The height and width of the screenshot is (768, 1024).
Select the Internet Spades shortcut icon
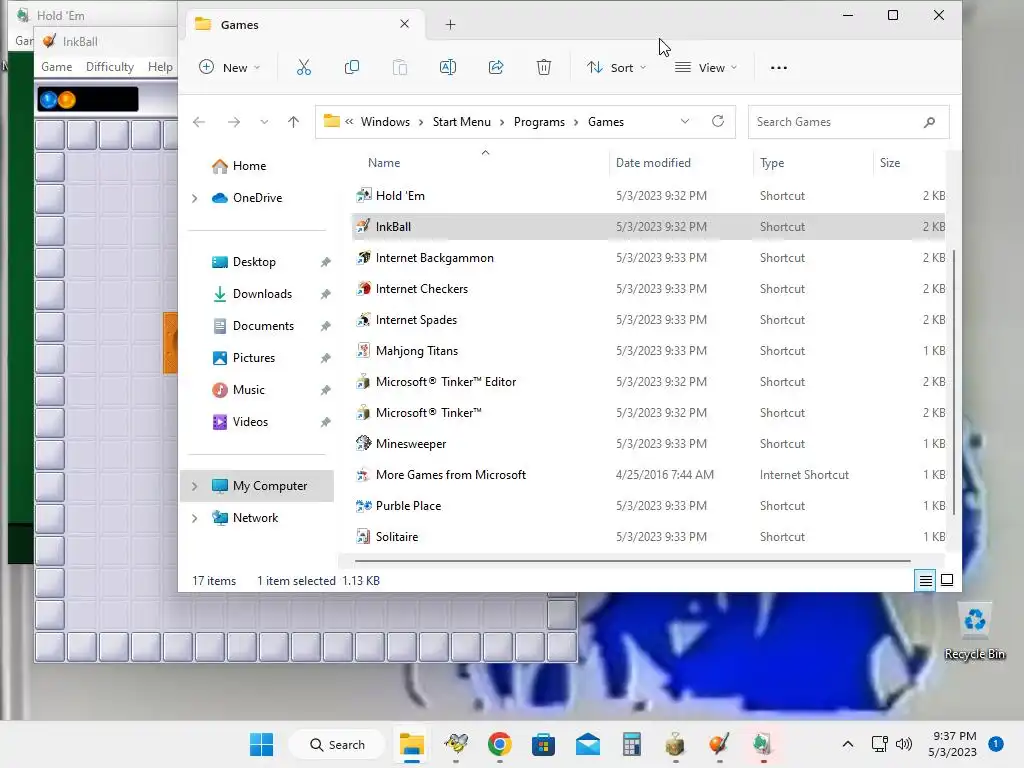[363, 319]
